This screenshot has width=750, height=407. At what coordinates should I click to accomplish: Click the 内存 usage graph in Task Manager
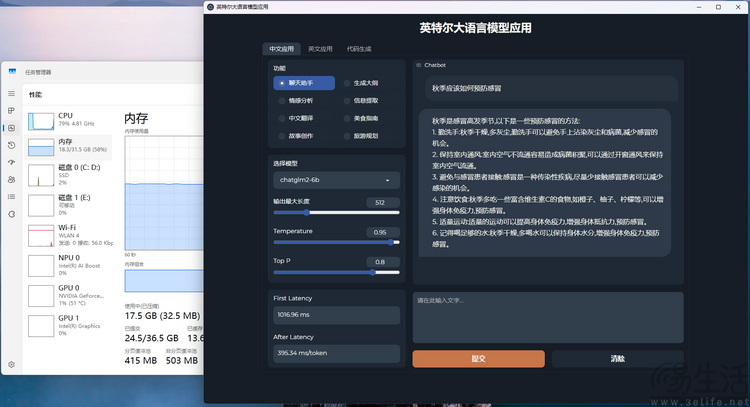(x=164, y=193)
